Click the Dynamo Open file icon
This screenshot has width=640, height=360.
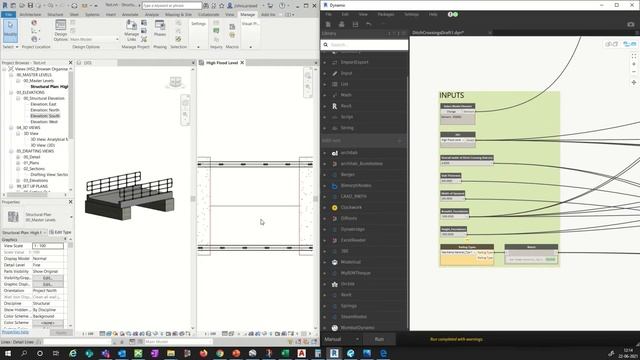click(x=342, y=24)
